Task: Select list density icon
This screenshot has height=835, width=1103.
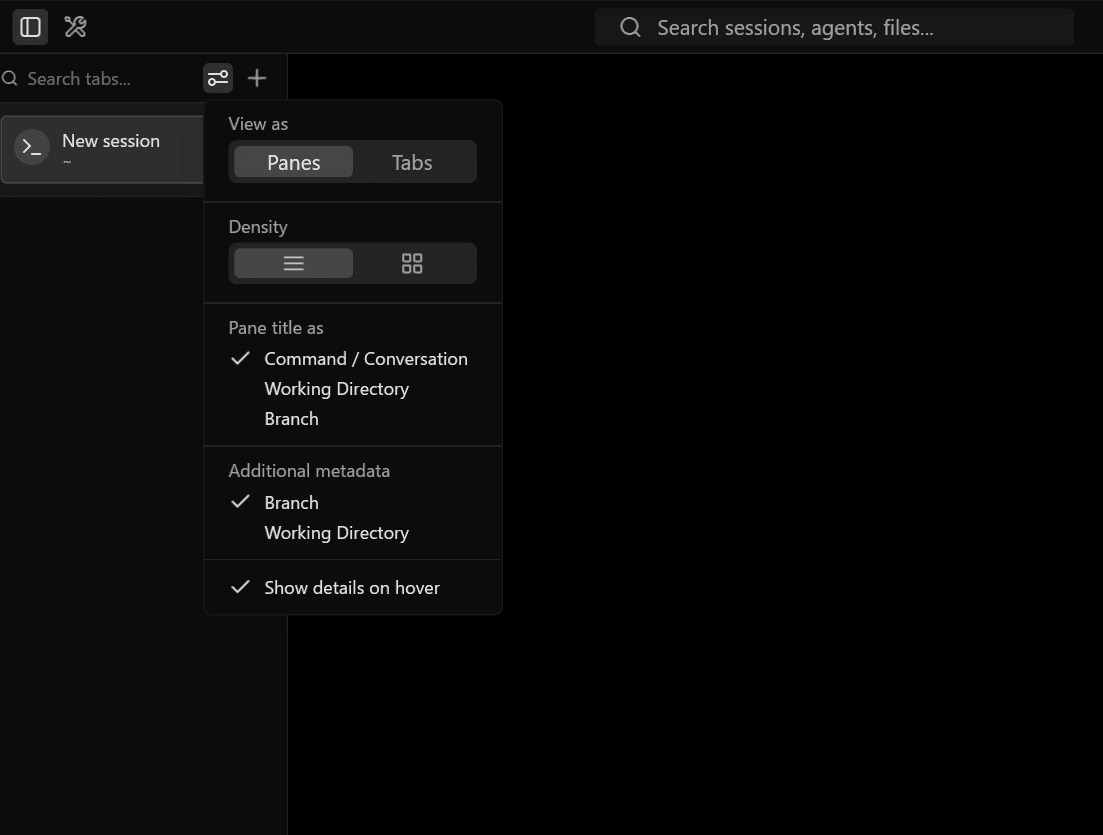Action: (x=293, y=263)
